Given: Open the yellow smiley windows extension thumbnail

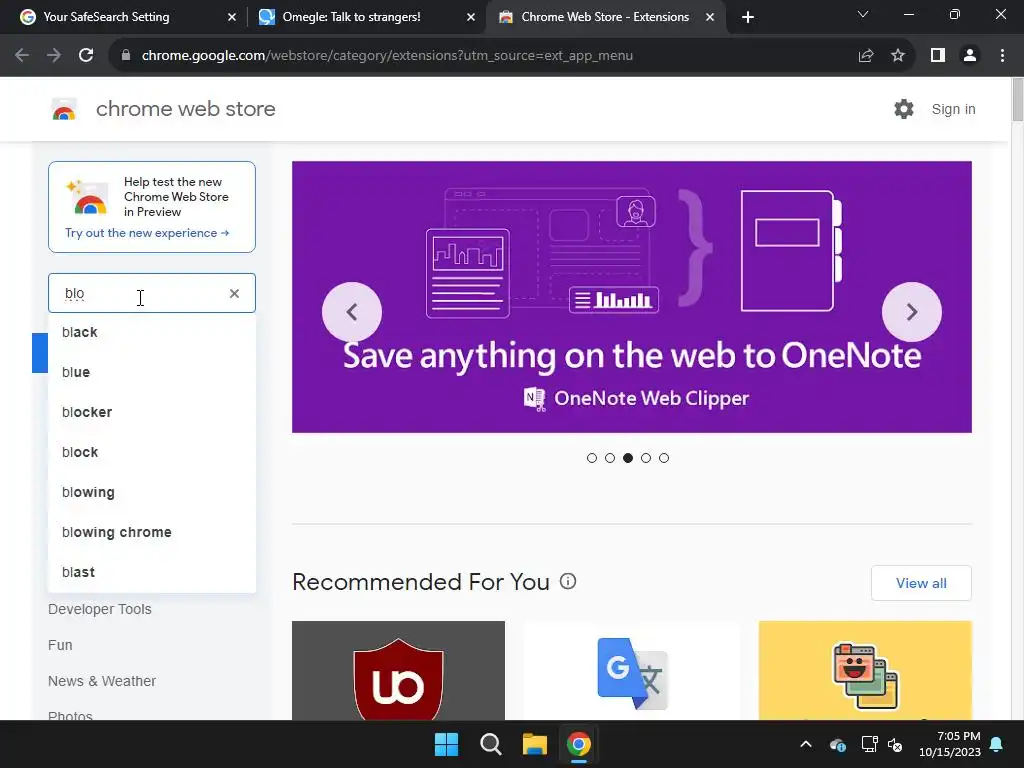Looking at the screenshot, I should [865, 671].
